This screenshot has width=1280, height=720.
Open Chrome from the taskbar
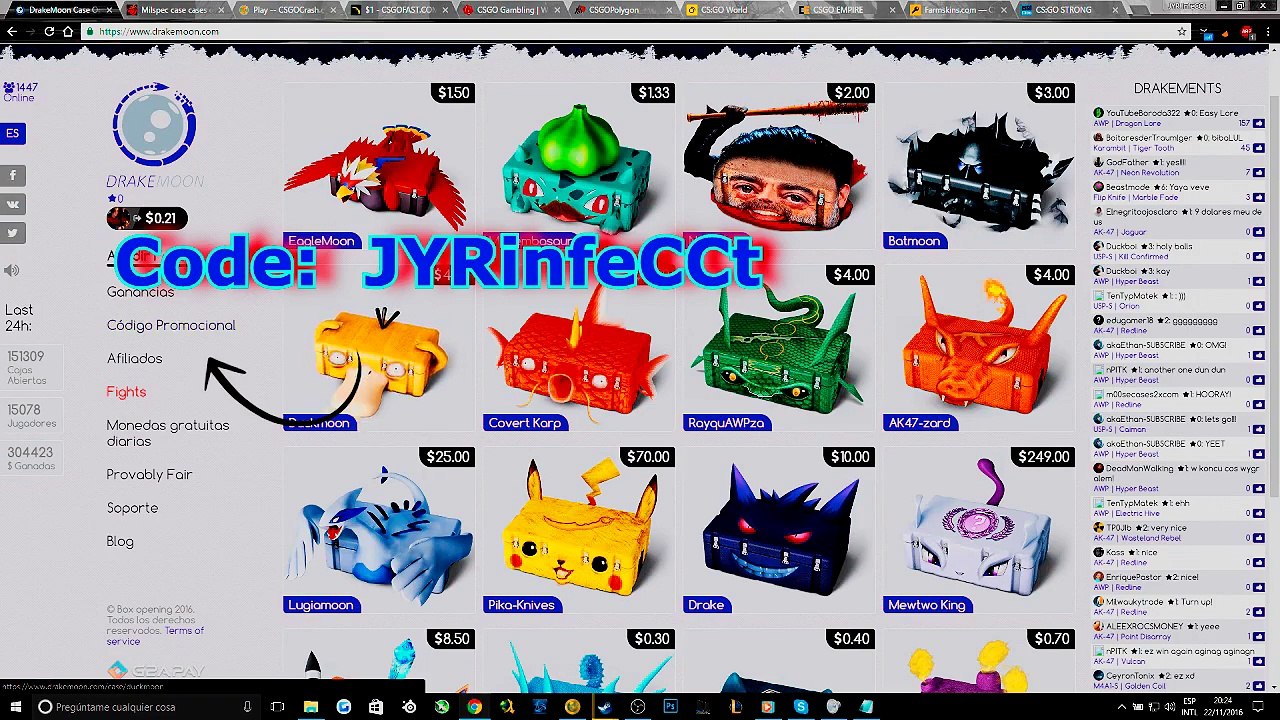coord(474,707)
